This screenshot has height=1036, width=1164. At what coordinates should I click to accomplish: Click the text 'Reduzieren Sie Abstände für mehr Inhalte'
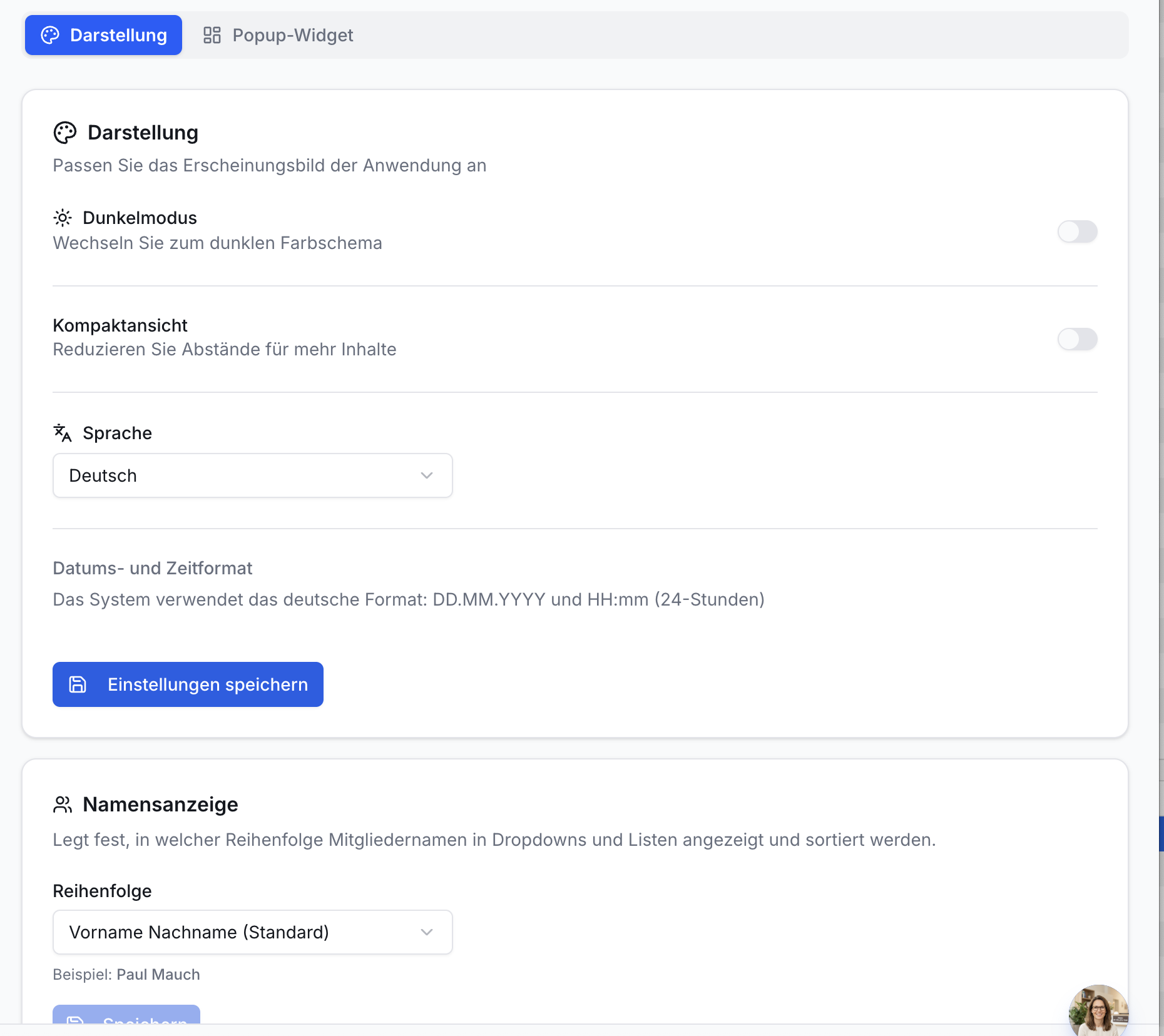[225, 349]
